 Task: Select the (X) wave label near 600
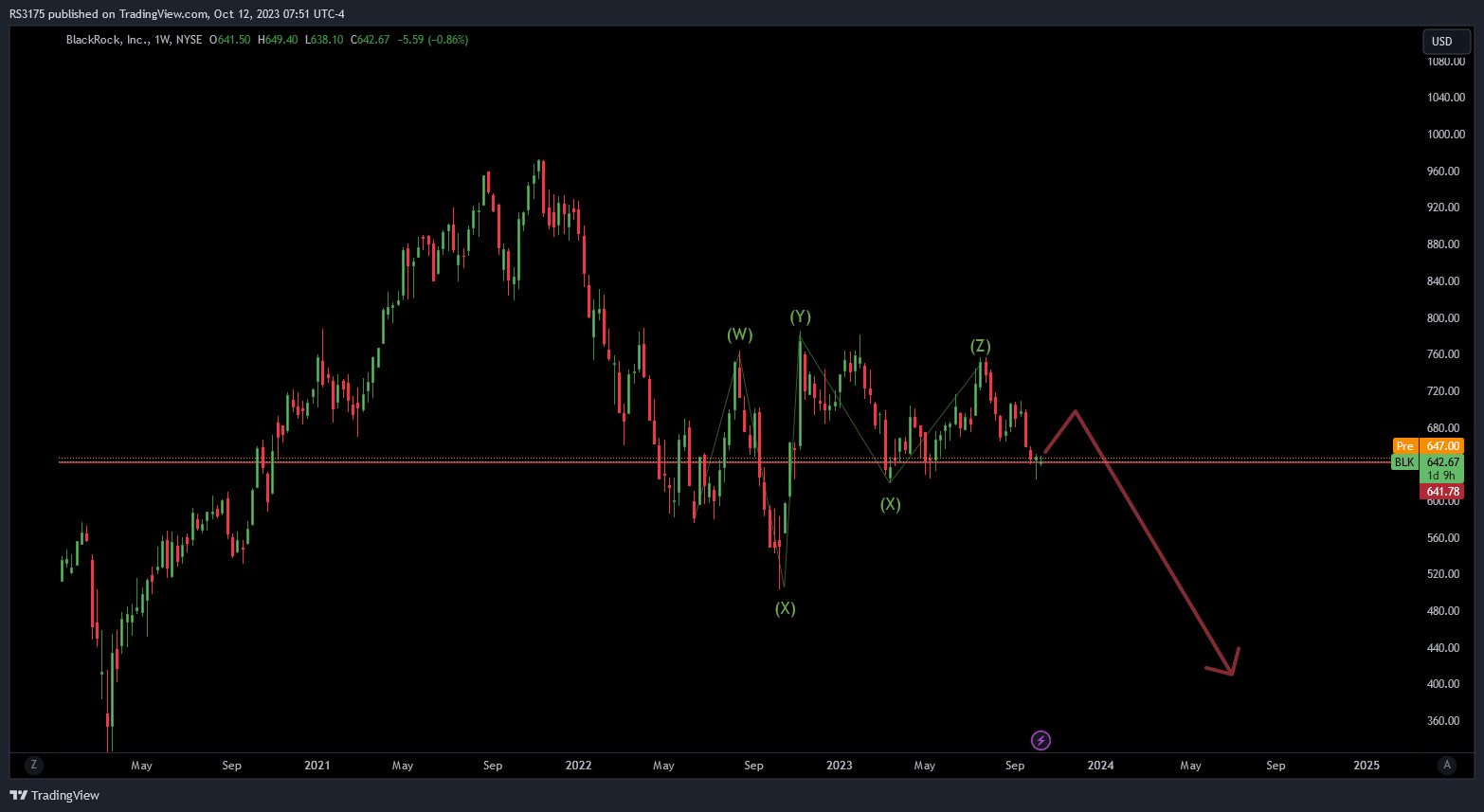(891, 504)
